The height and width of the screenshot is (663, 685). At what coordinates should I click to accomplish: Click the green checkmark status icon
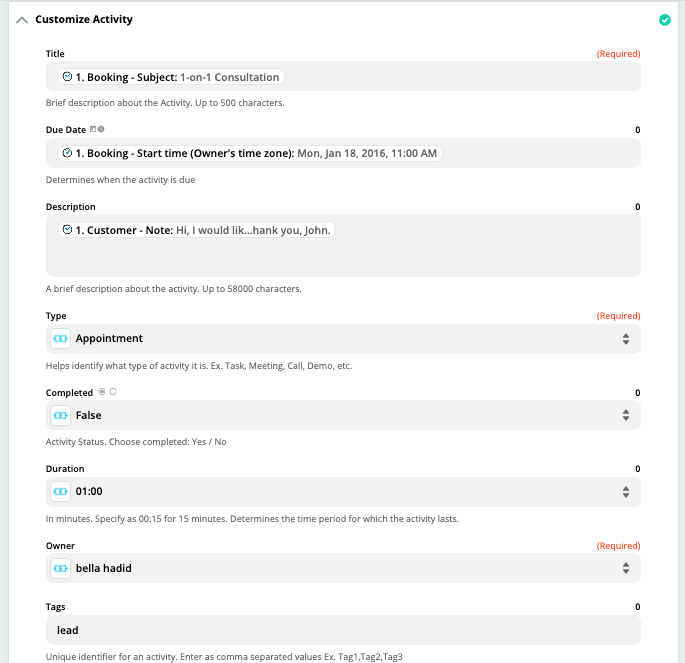pos(664,20)
